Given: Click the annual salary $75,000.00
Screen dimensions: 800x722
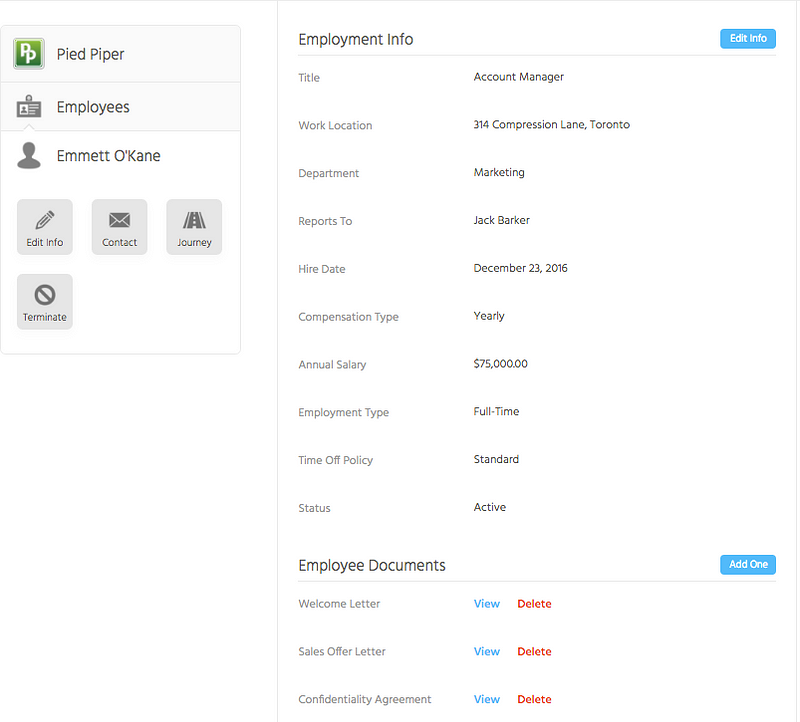Looking at the screenshot, I should (x=501, y=364).
